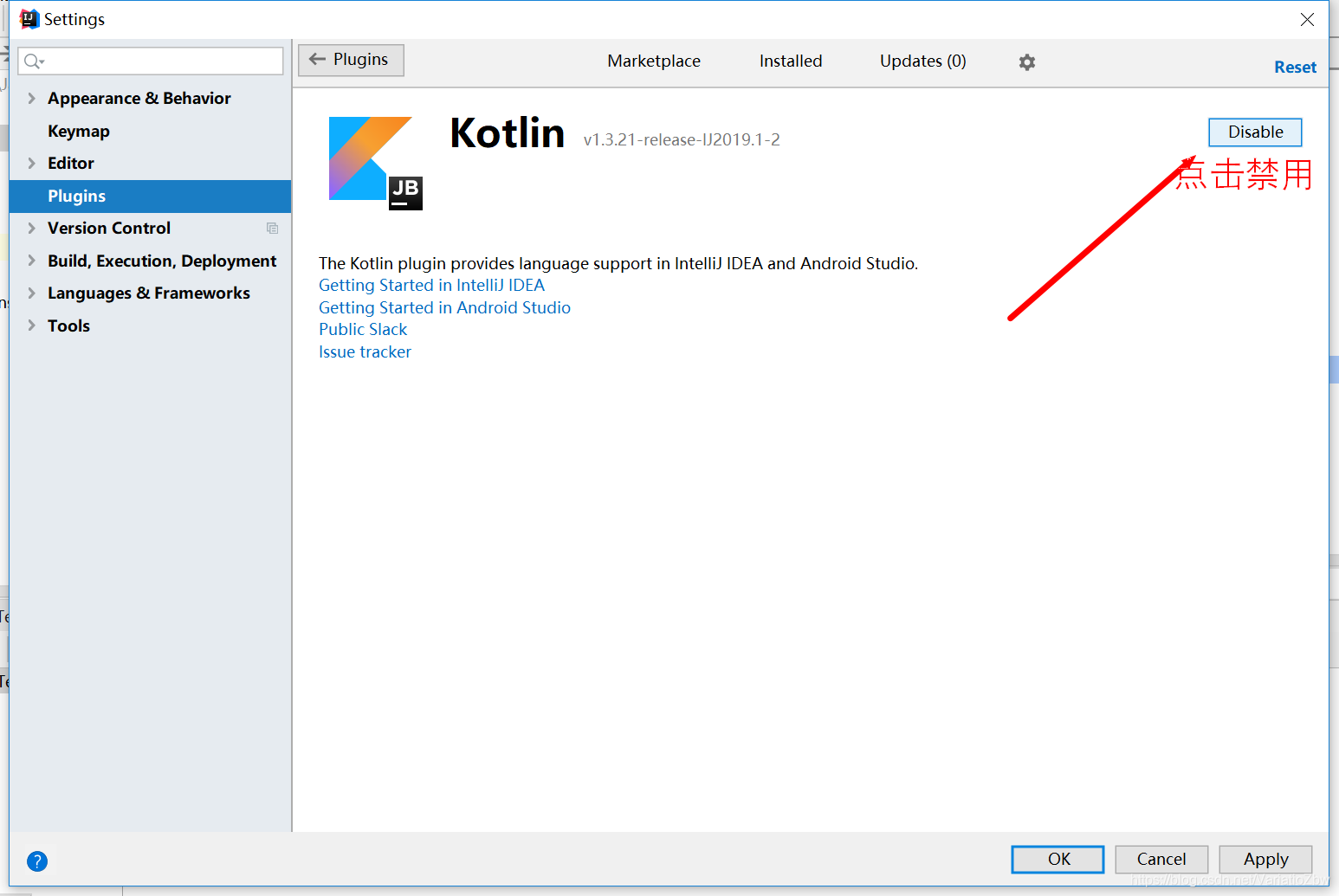Click the plugins settings gear icon
The image size is (1339, 896).
(x=1027, y=62)
